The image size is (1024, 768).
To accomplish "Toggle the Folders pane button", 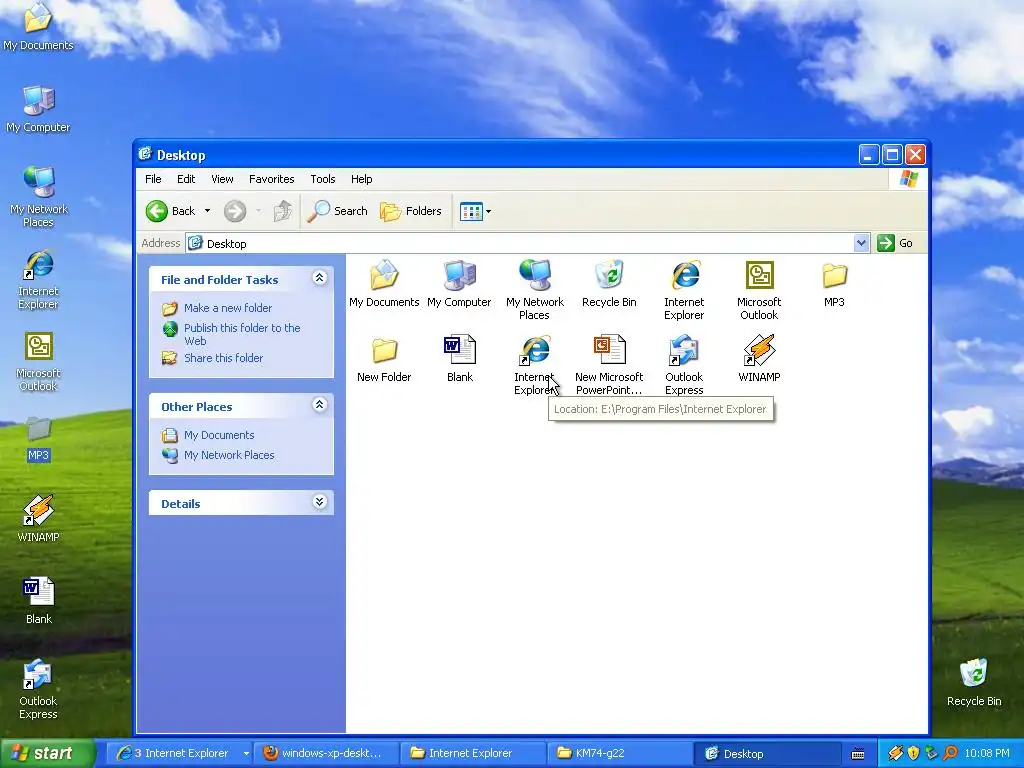I will tap(411, 211).
